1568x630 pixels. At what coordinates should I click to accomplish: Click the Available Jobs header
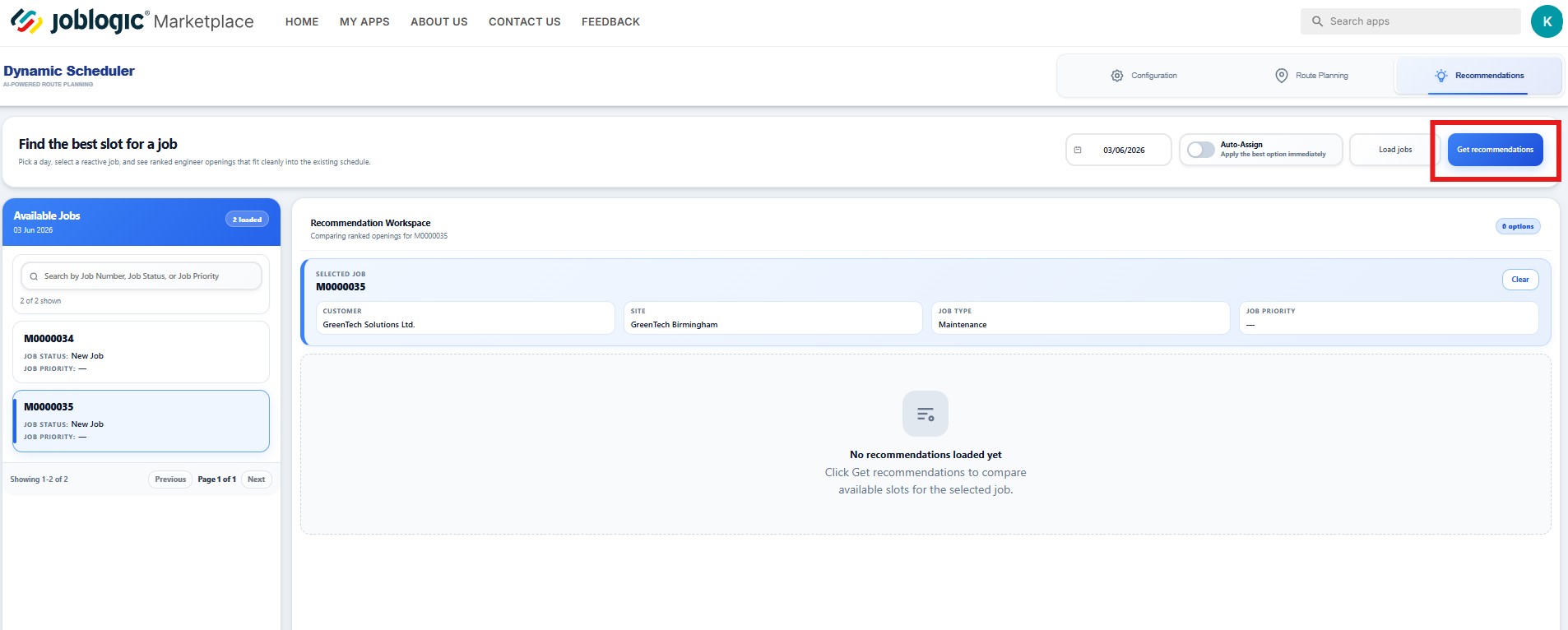pos(47,215)
